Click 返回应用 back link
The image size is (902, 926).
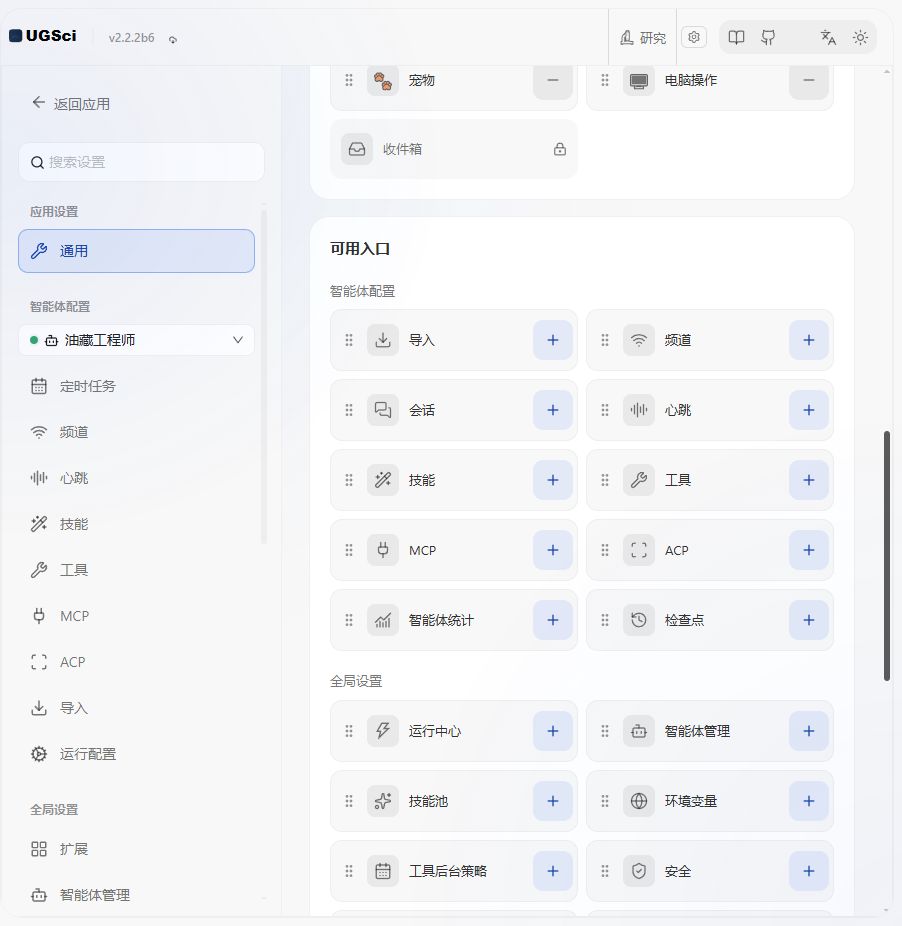click(71, 104)
